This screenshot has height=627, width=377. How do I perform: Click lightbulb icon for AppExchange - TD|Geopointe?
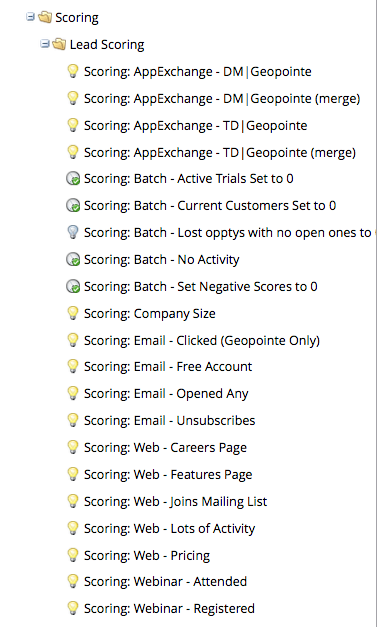73,125
